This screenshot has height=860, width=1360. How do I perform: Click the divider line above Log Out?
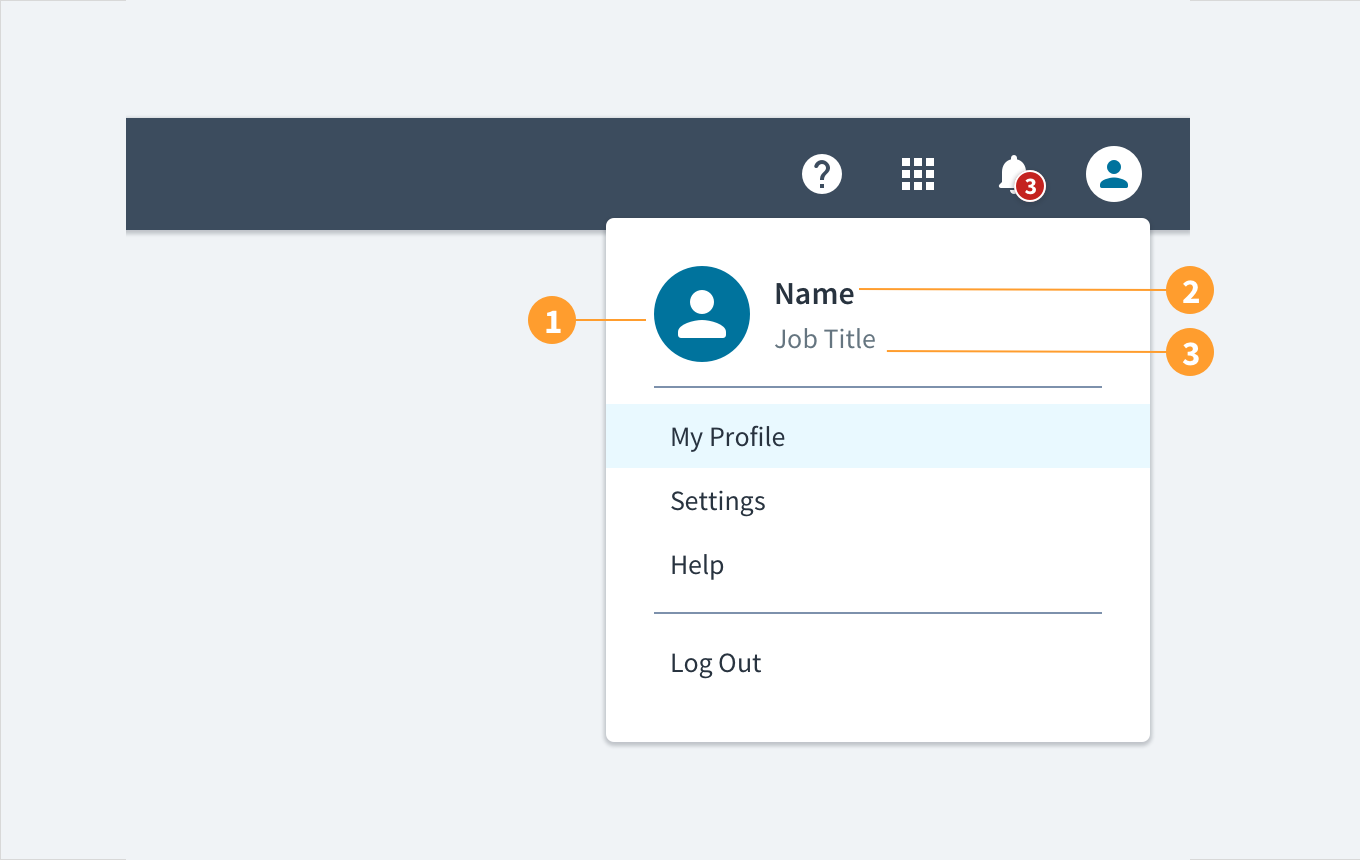click(877, 611)
